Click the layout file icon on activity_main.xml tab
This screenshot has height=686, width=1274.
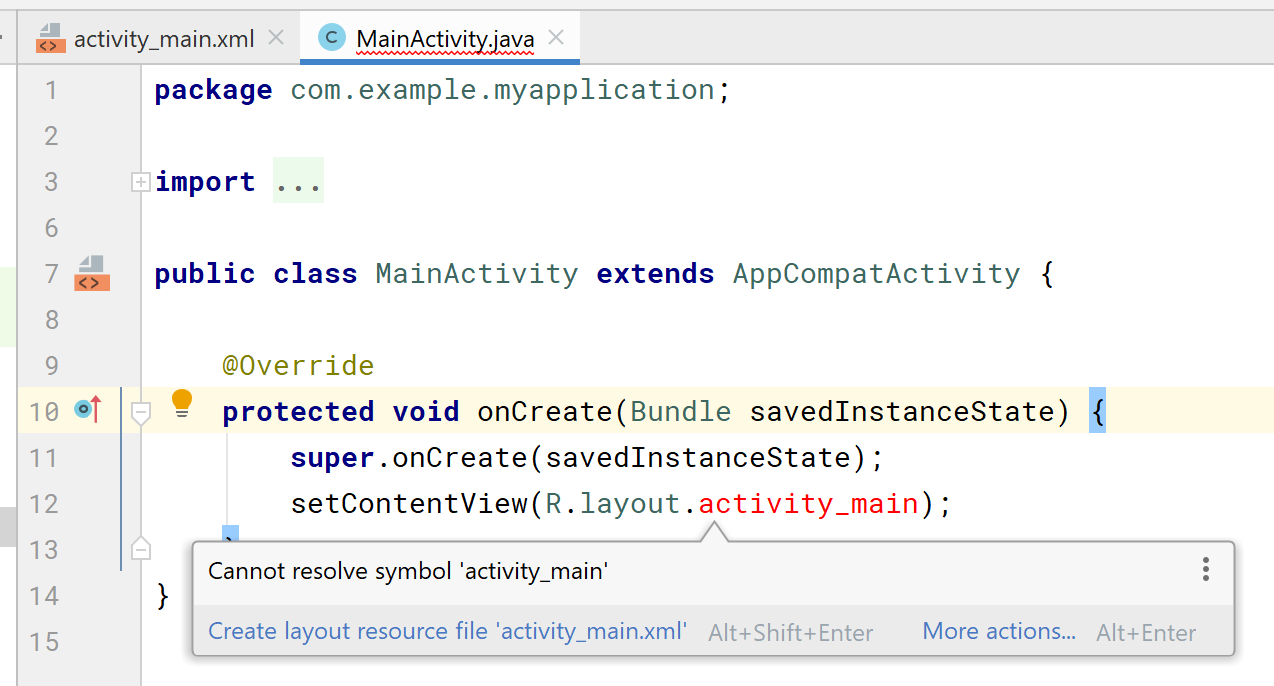50,39
